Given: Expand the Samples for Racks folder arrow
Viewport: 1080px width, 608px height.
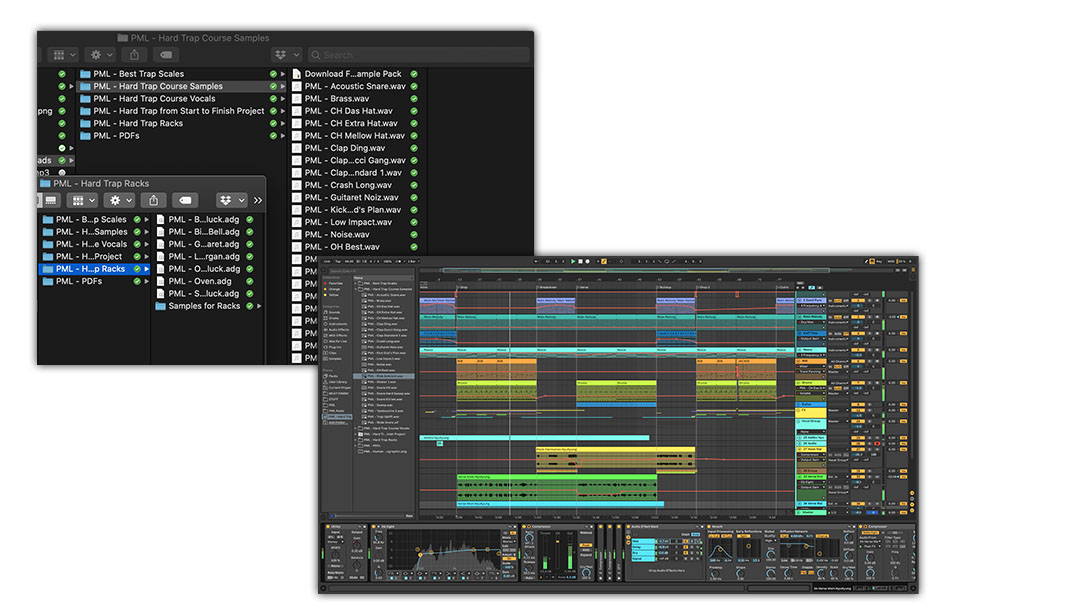Looking at the screenshot, I should pyautogui.click(x=259, y=306).
